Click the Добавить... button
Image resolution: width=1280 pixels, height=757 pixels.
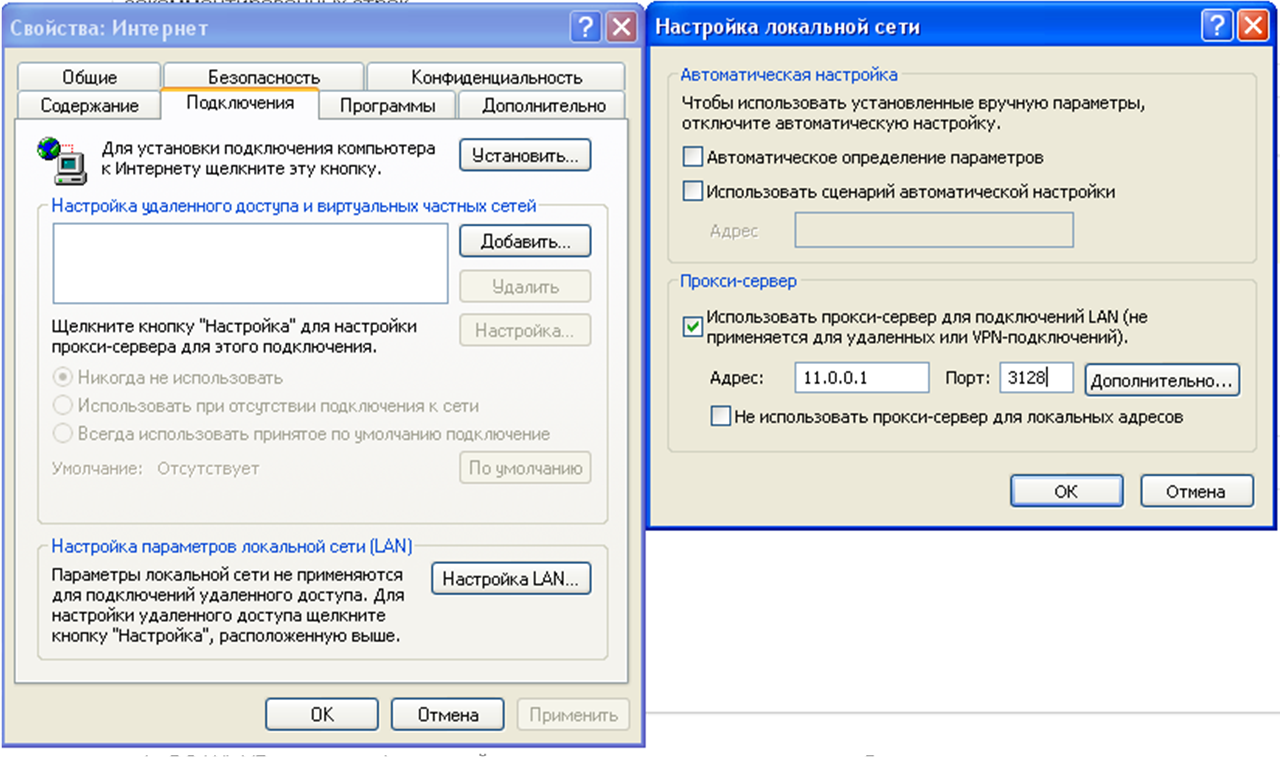(525, 242)
